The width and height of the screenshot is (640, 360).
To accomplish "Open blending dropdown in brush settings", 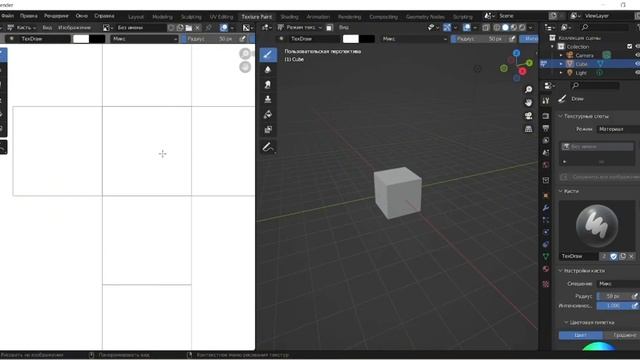I will click(618, 284).
